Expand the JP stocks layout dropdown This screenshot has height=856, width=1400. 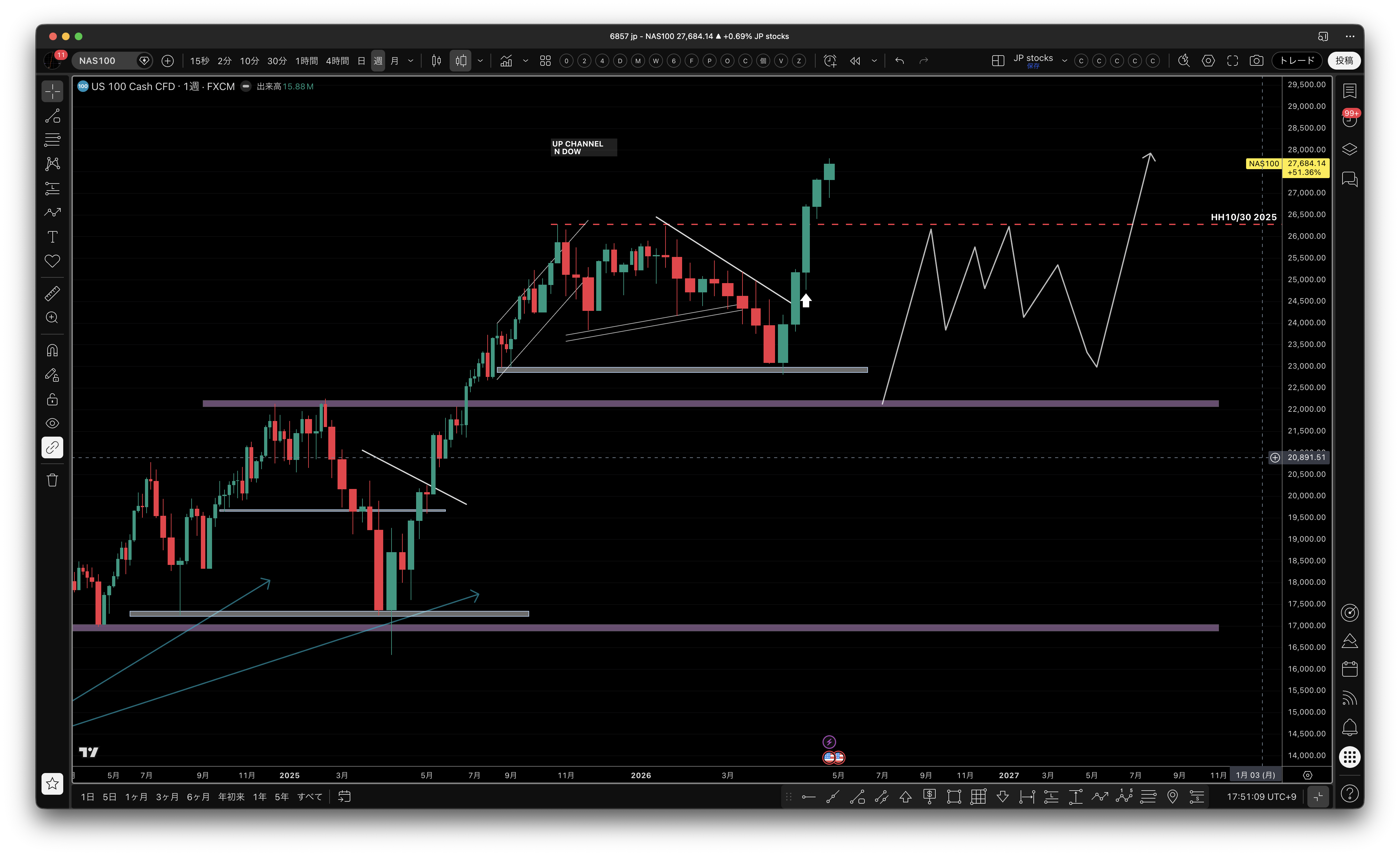pos(1065,61)
